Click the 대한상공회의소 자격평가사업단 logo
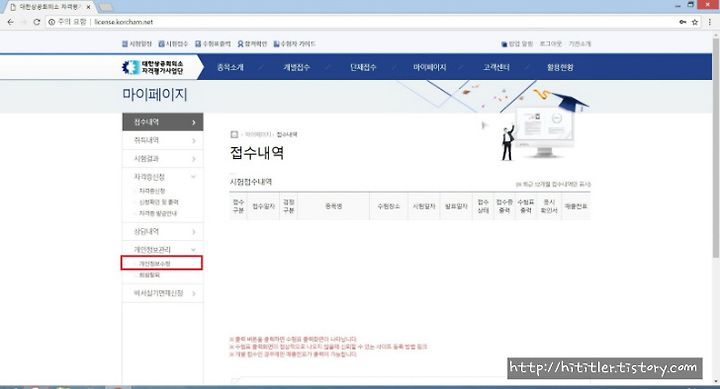 pyautogui.click(x=153, y=67)
